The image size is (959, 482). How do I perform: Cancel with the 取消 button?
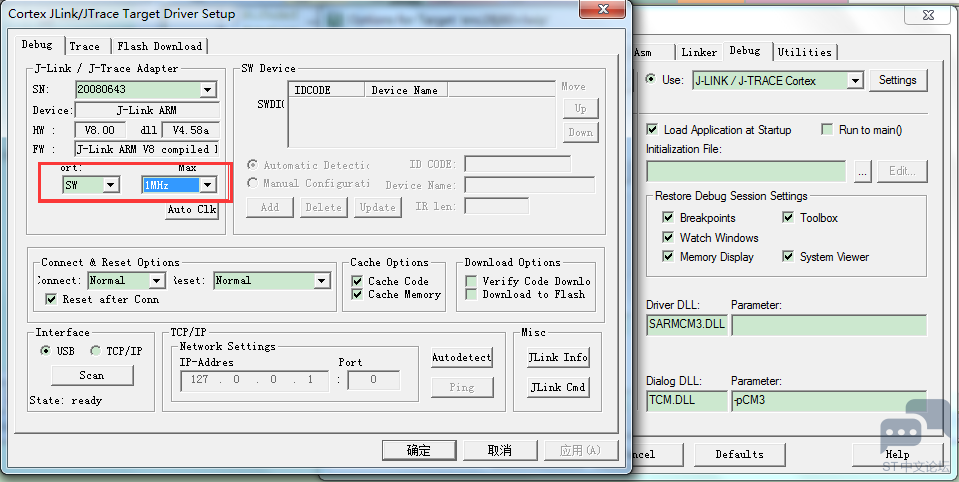pos(500,451)
